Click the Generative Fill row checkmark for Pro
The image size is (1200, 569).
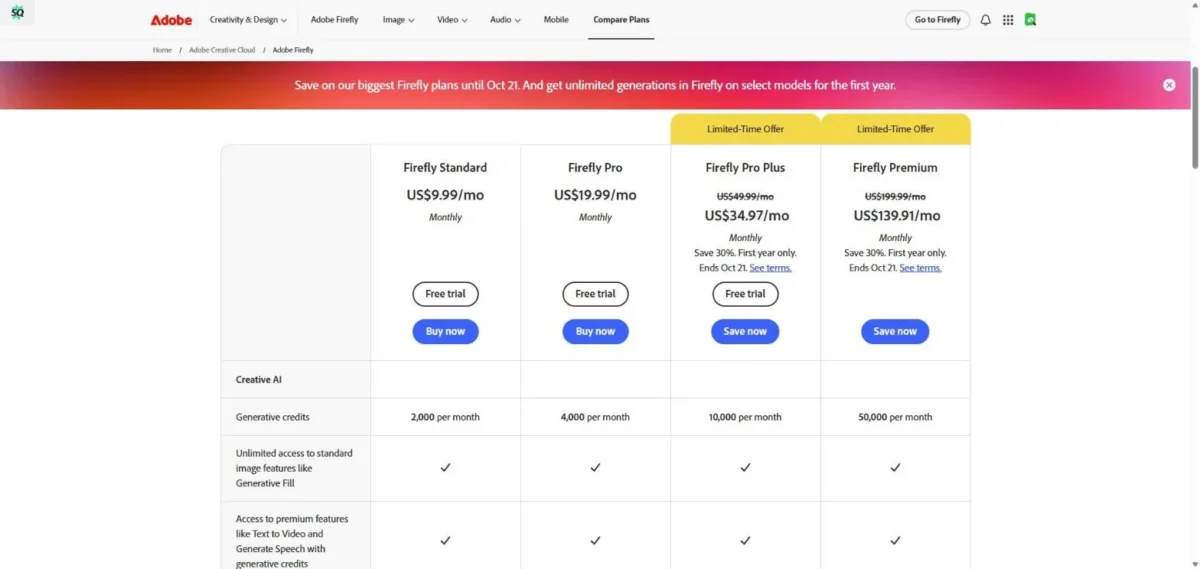595,467
